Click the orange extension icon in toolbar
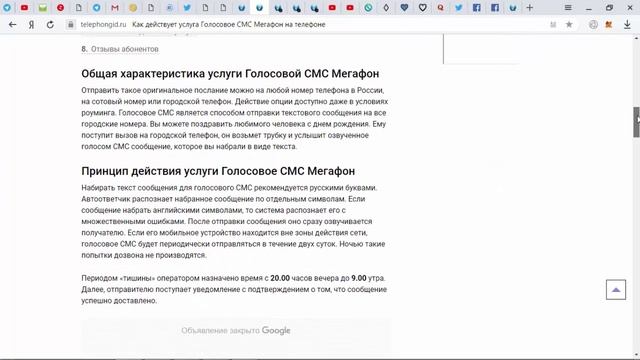This screenshot has height=360, width=640. point(609,24)
